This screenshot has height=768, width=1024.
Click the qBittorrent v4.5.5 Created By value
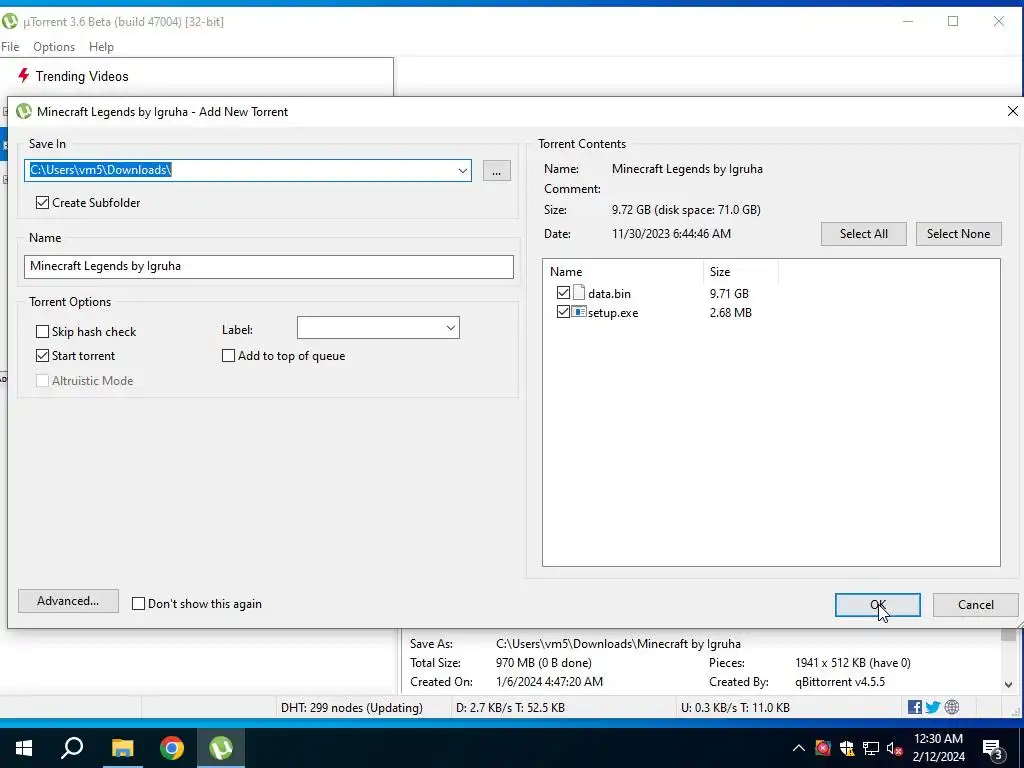tap(840, 682)
